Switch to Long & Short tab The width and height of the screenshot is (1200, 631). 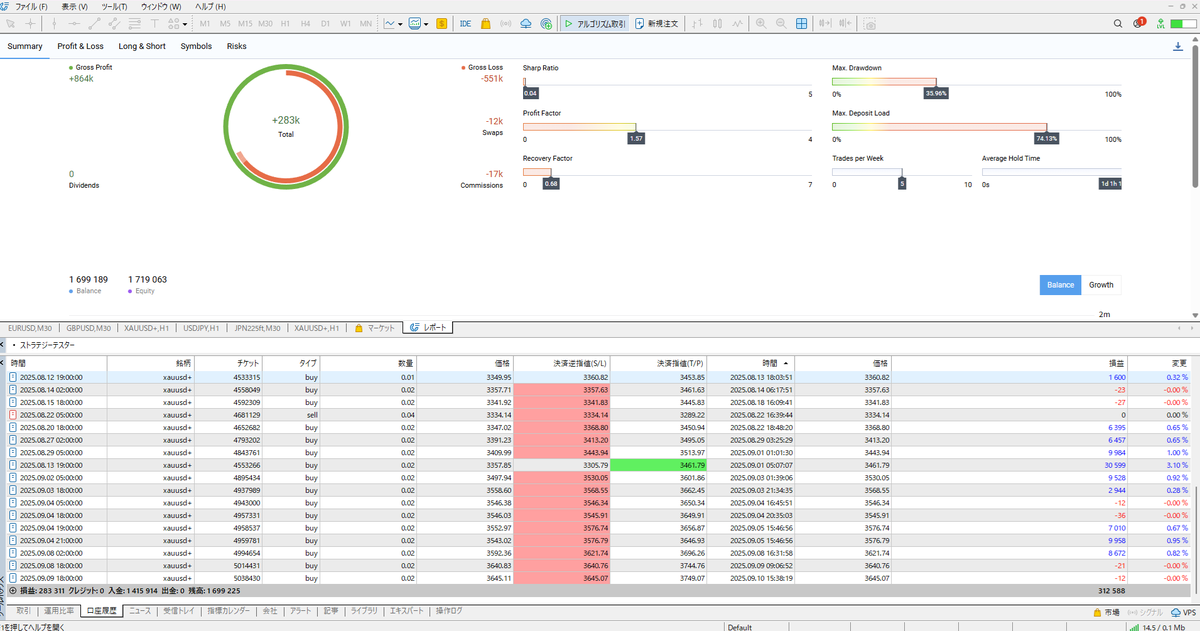click(142, 46)
